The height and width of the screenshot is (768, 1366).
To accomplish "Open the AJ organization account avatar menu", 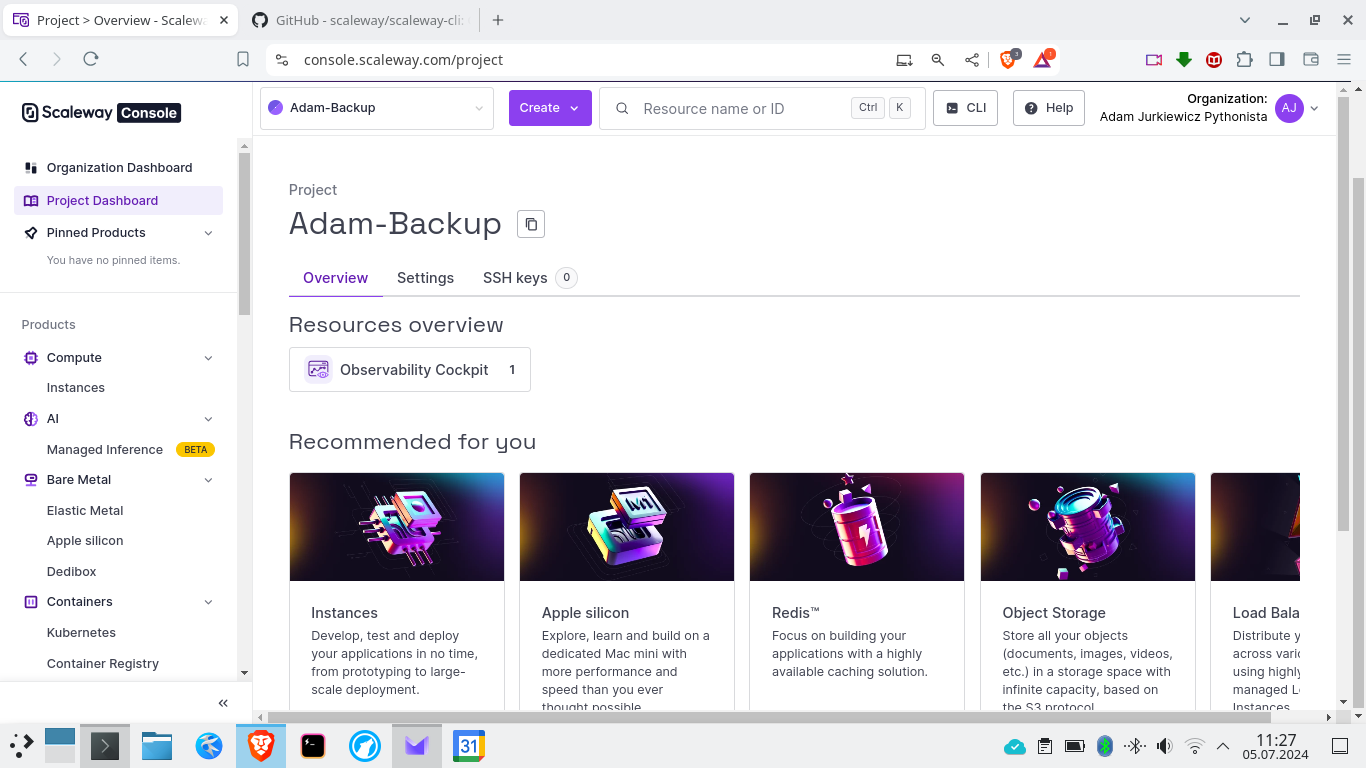I will coord(1289,108).
